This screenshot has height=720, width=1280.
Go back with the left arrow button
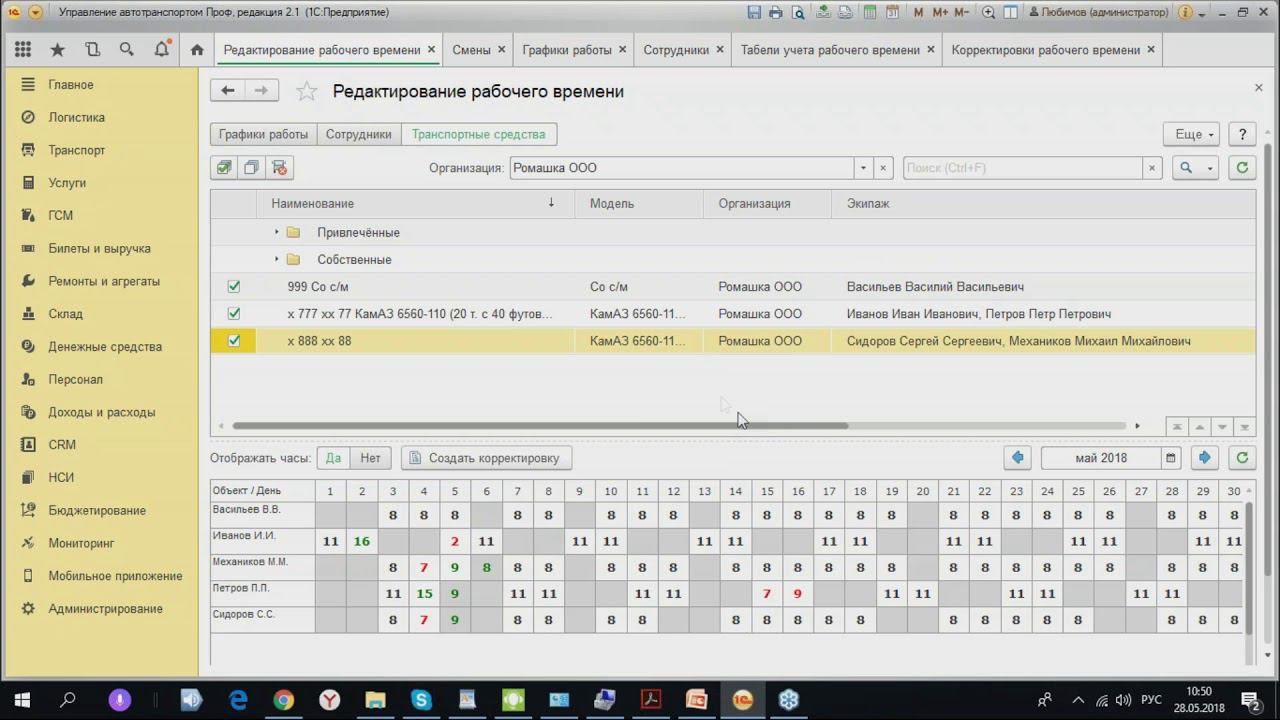[x=228, y=91]
